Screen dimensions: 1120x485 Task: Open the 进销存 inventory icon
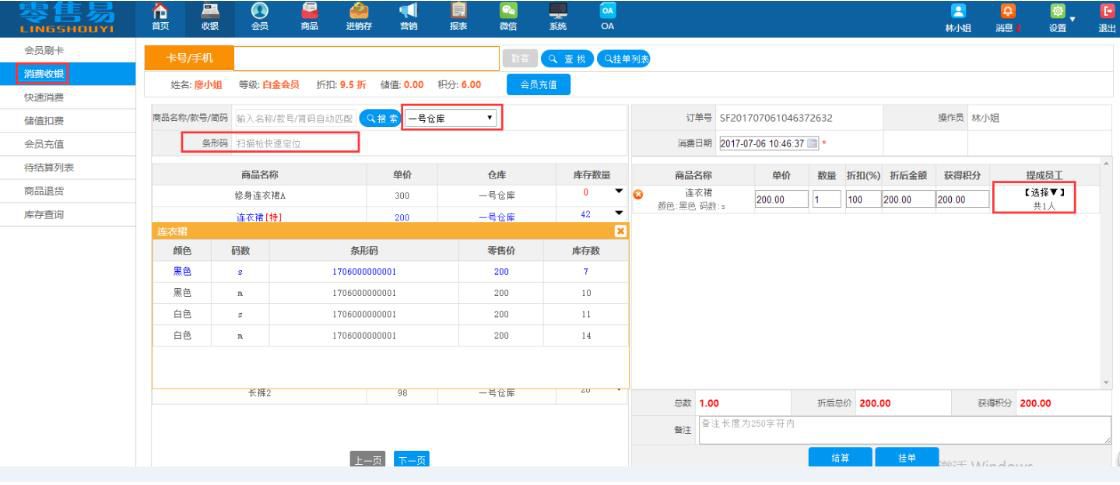(359, 16)
